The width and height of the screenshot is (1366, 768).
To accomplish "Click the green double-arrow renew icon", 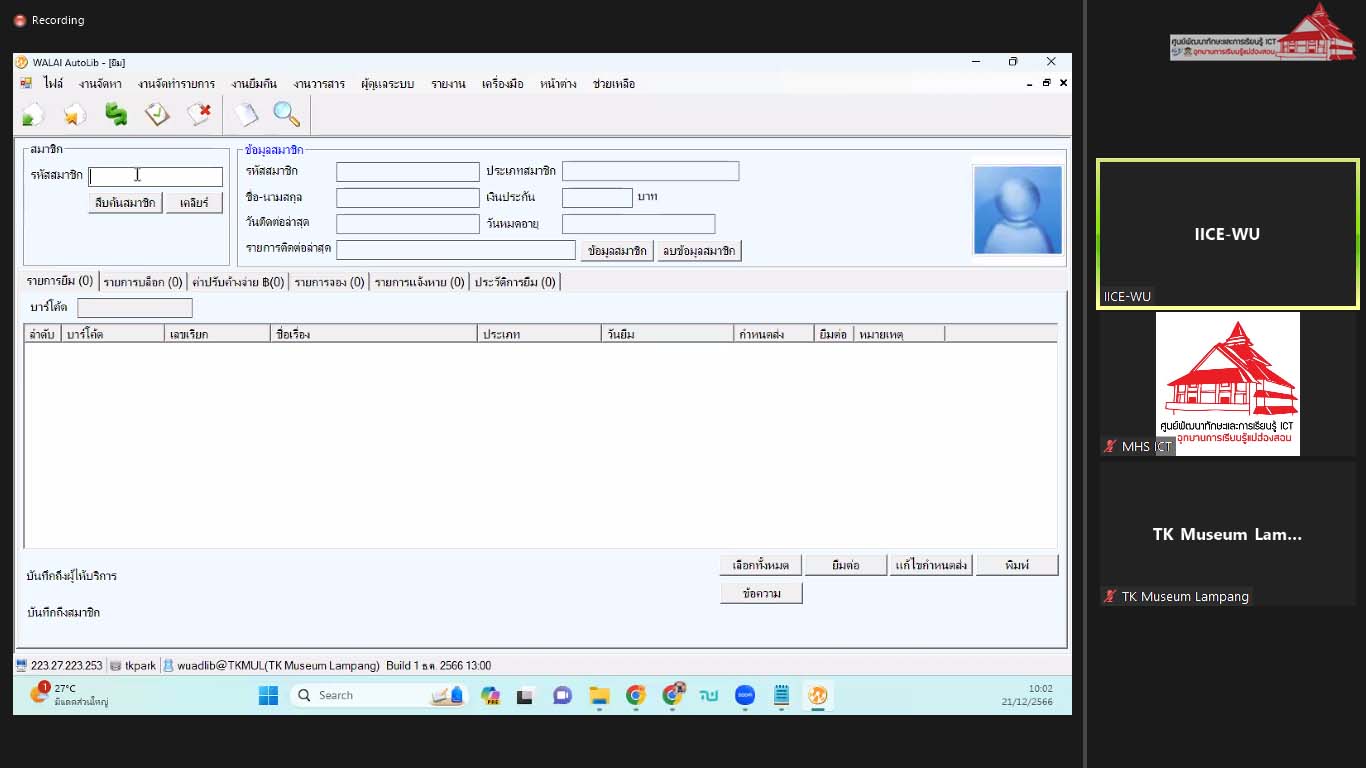I will click(x=116, y=115).
